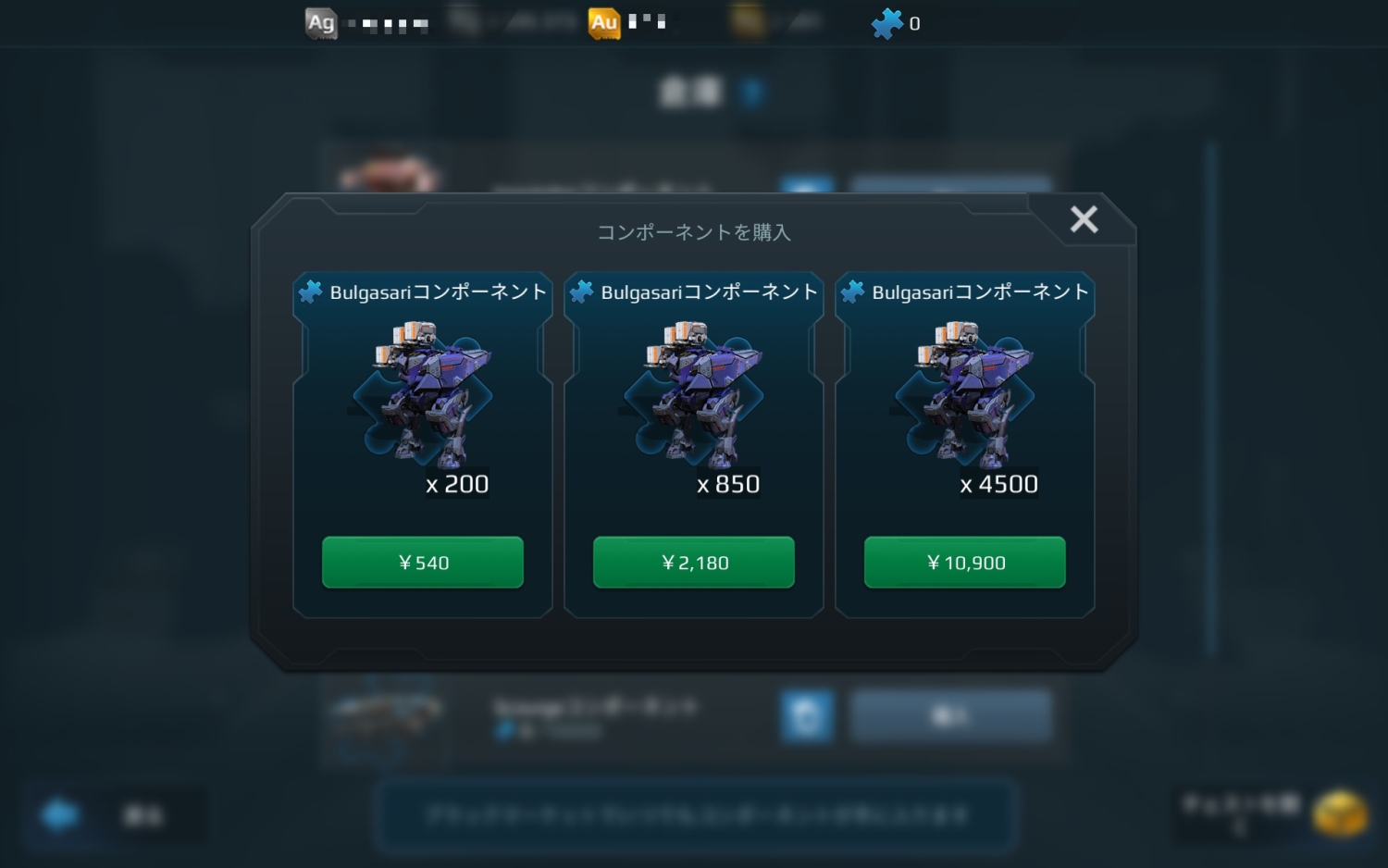Click the x 4500 quantity label
The image size is (1388, 868).
point(999,484)
